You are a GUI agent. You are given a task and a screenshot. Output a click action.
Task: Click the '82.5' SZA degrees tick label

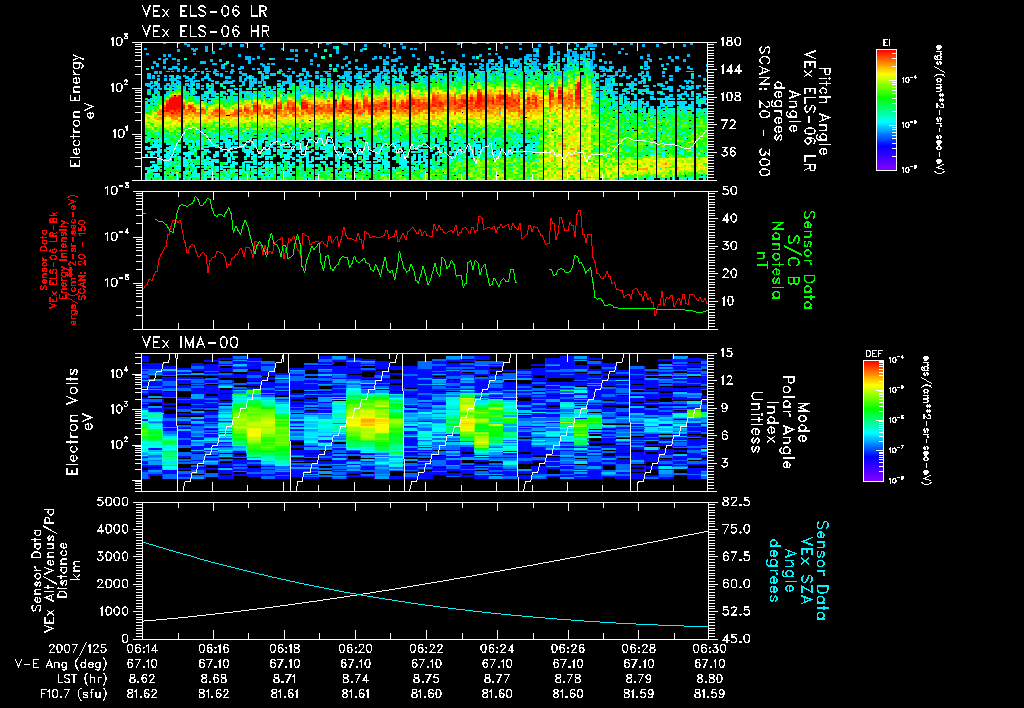[735, 502]
